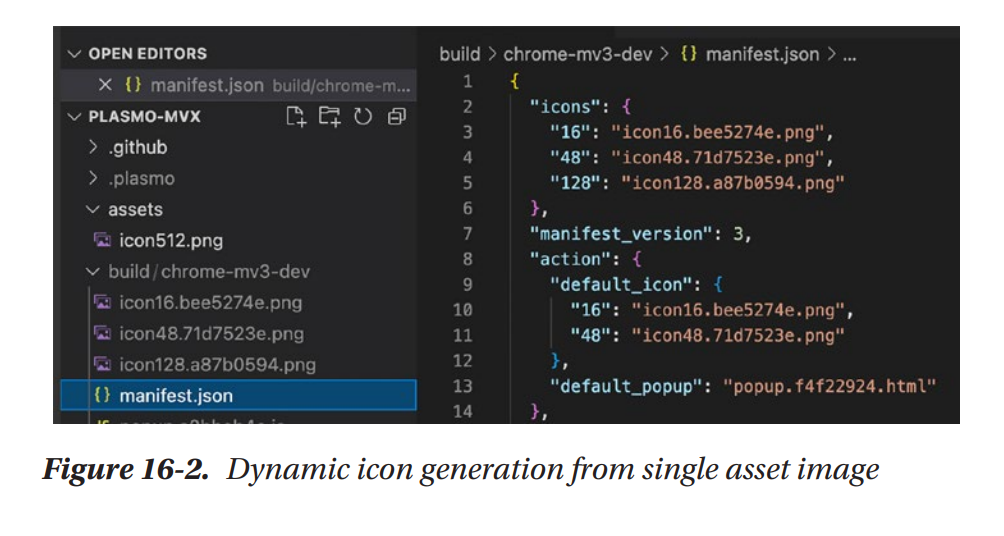
Task: Click the build breadcrumb segment
Action: click(x=459, y=54)
